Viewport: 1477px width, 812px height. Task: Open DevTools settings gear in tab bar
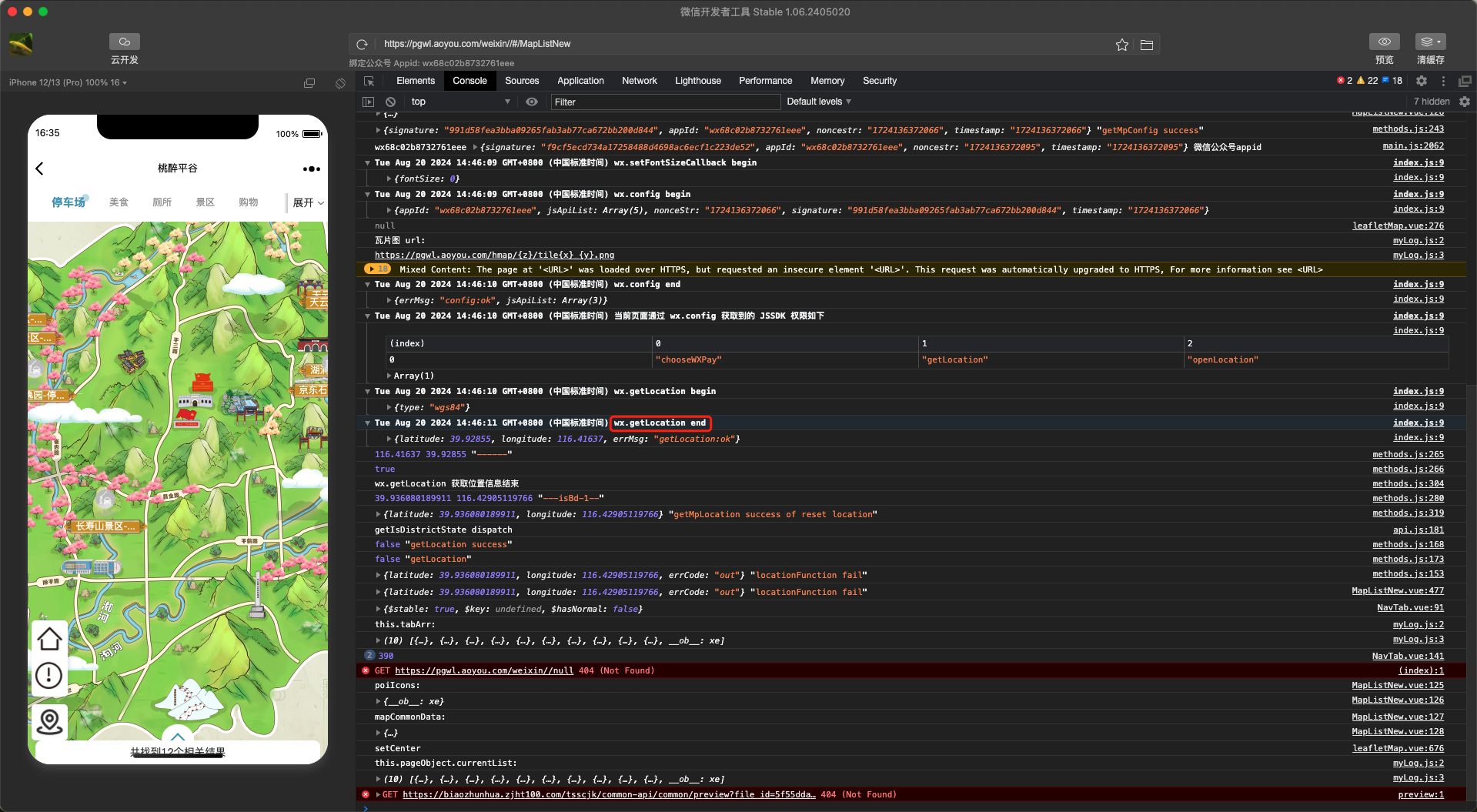(1422, 81)
